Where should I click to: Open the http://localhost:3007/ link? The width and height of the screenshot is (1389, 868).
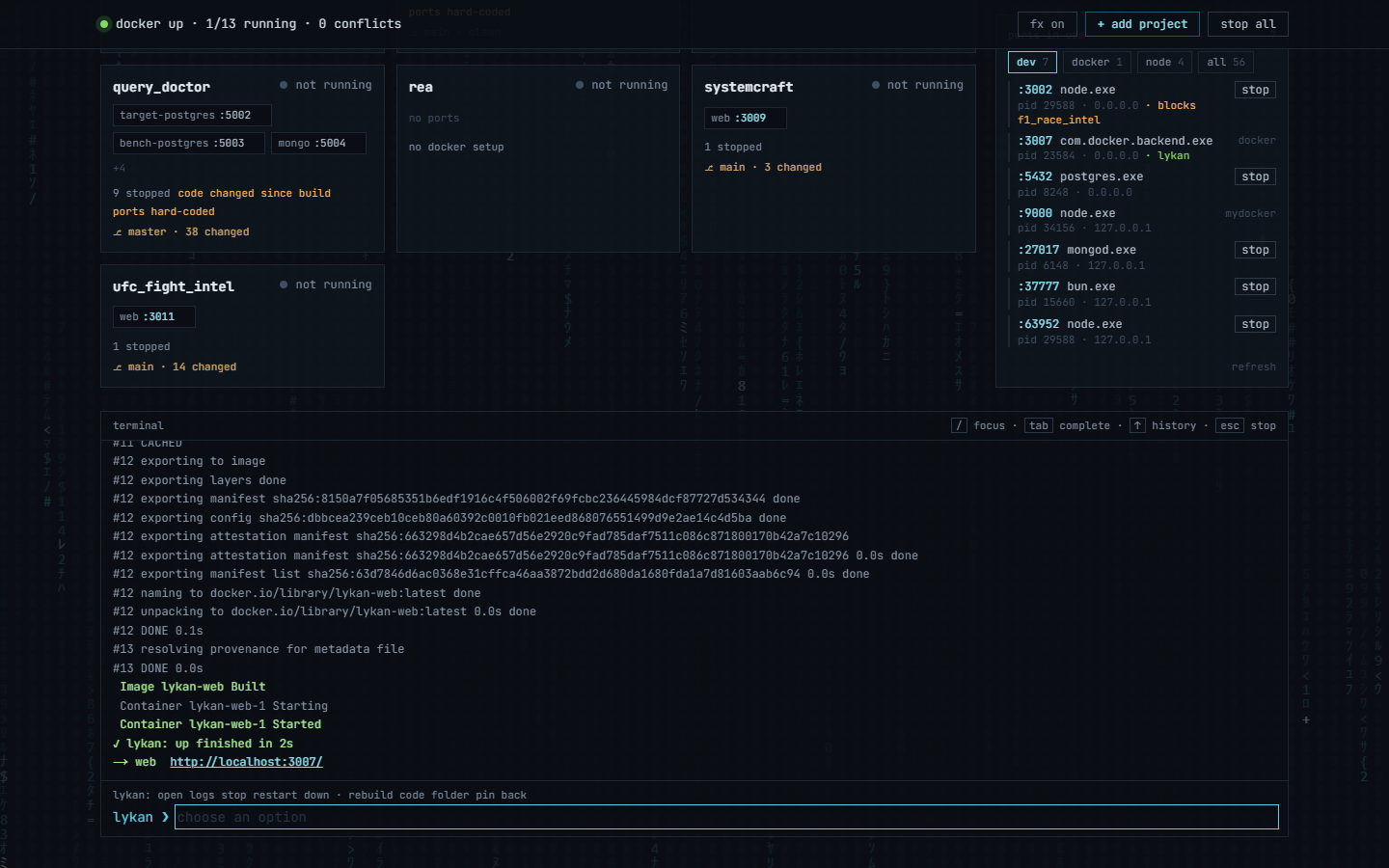pos(246,762)
